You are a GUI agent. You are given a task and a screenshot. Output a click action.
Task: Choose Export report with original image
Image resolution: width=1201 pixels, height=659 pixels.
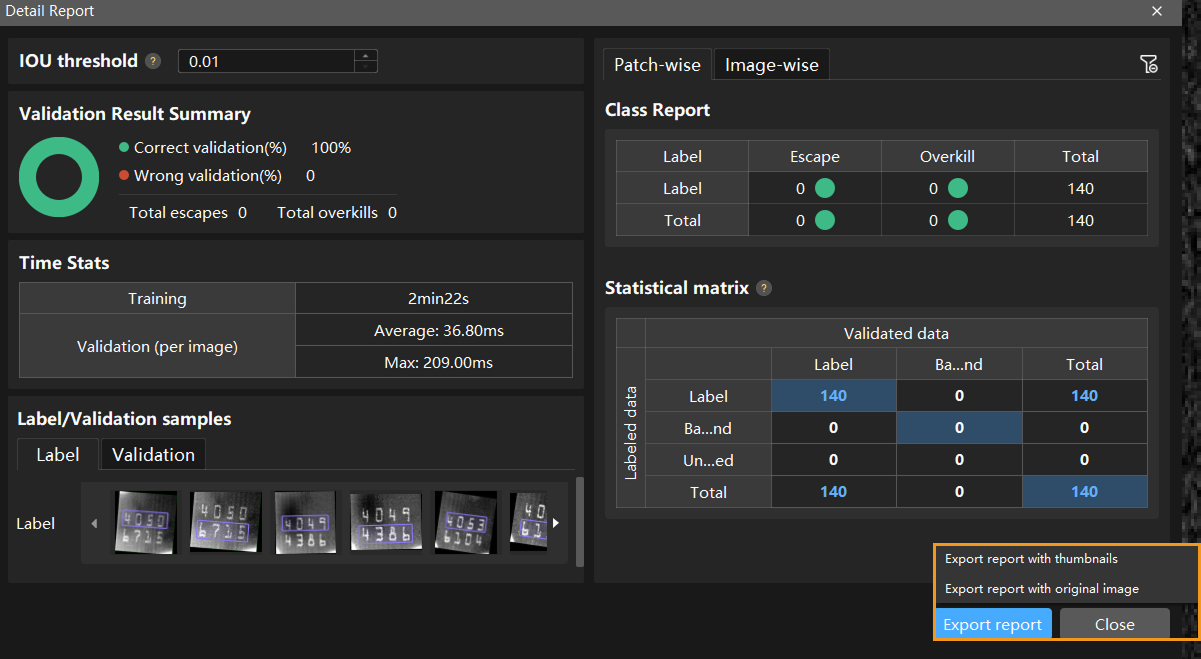coord(1041,589)
